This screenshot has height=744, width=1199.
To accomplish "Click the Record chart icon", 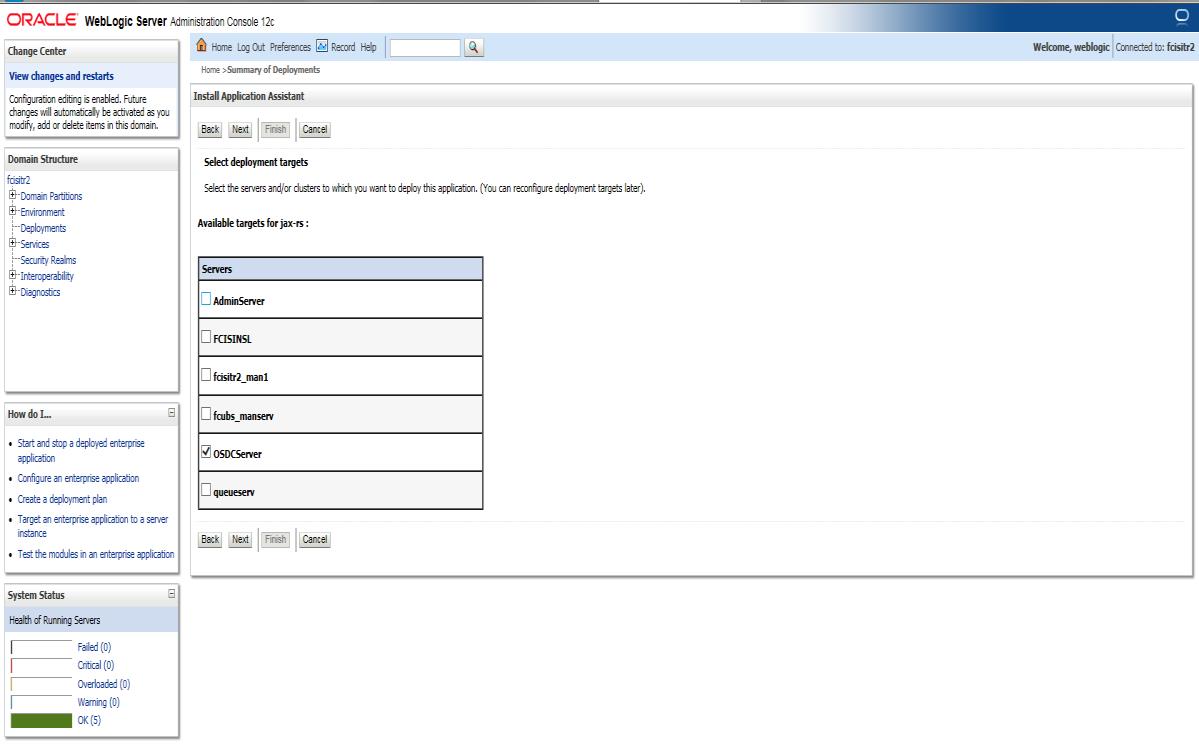I will tap(322, 46).
